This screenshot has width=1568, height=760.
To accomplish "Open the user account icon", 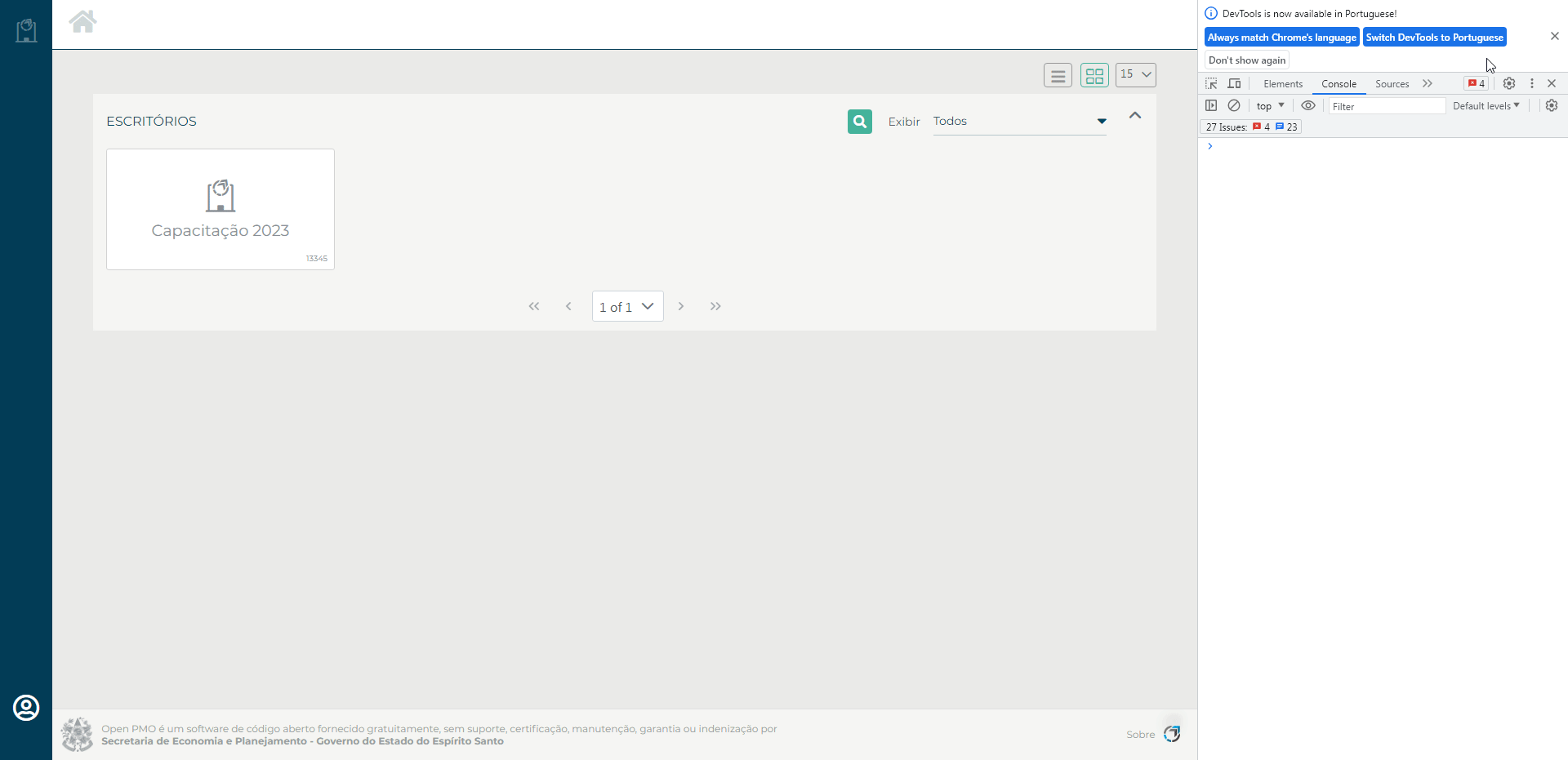I will click(x=26, y=707).
